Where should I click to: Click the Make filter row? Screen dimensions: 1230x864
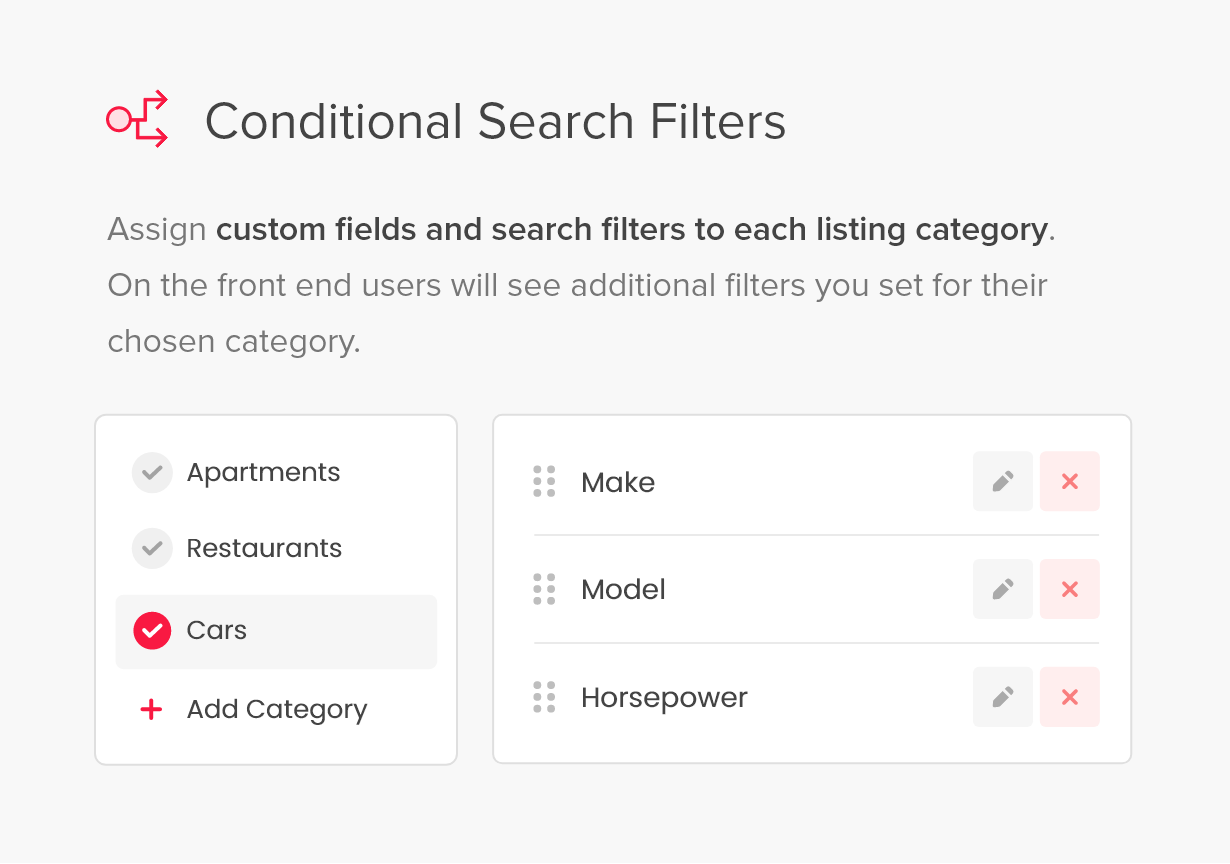[618, 481]
